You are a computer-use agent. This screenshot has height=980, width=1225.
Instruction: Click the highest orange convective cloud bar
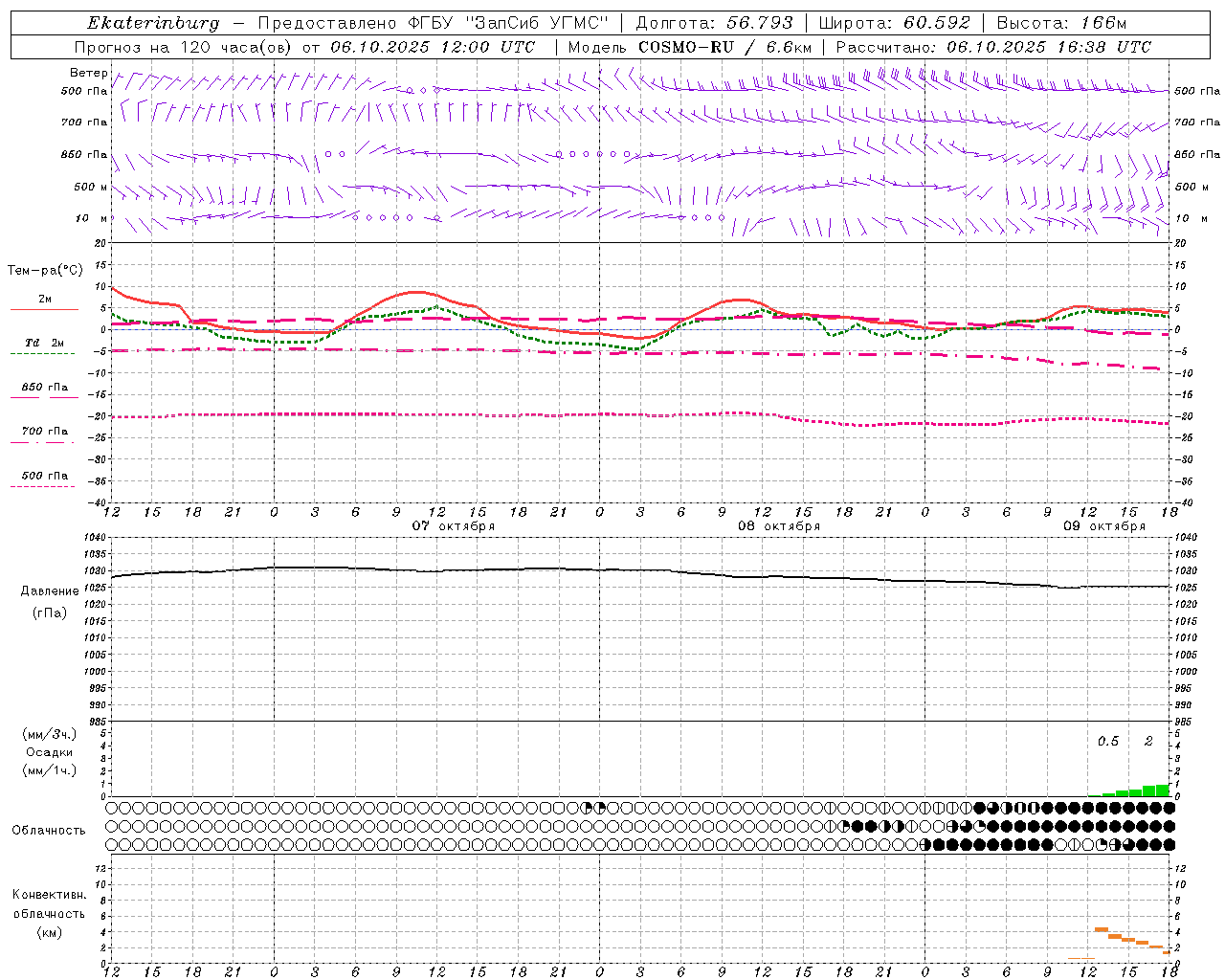point(1102,929)
